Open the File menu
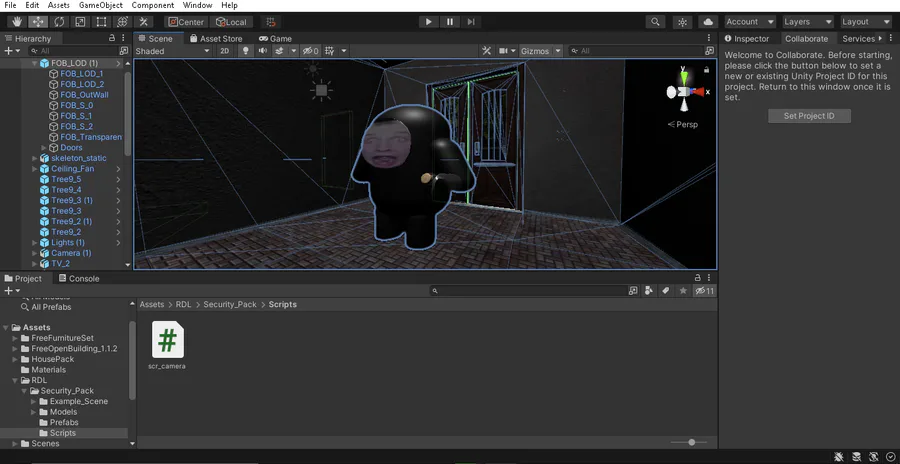Screen dimensions: 900x464 coord(10,5)
